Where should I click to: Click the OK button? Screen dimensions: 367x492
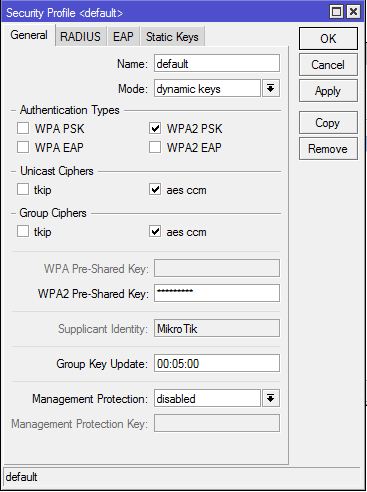pyautogui.click(x=328, y=39)
